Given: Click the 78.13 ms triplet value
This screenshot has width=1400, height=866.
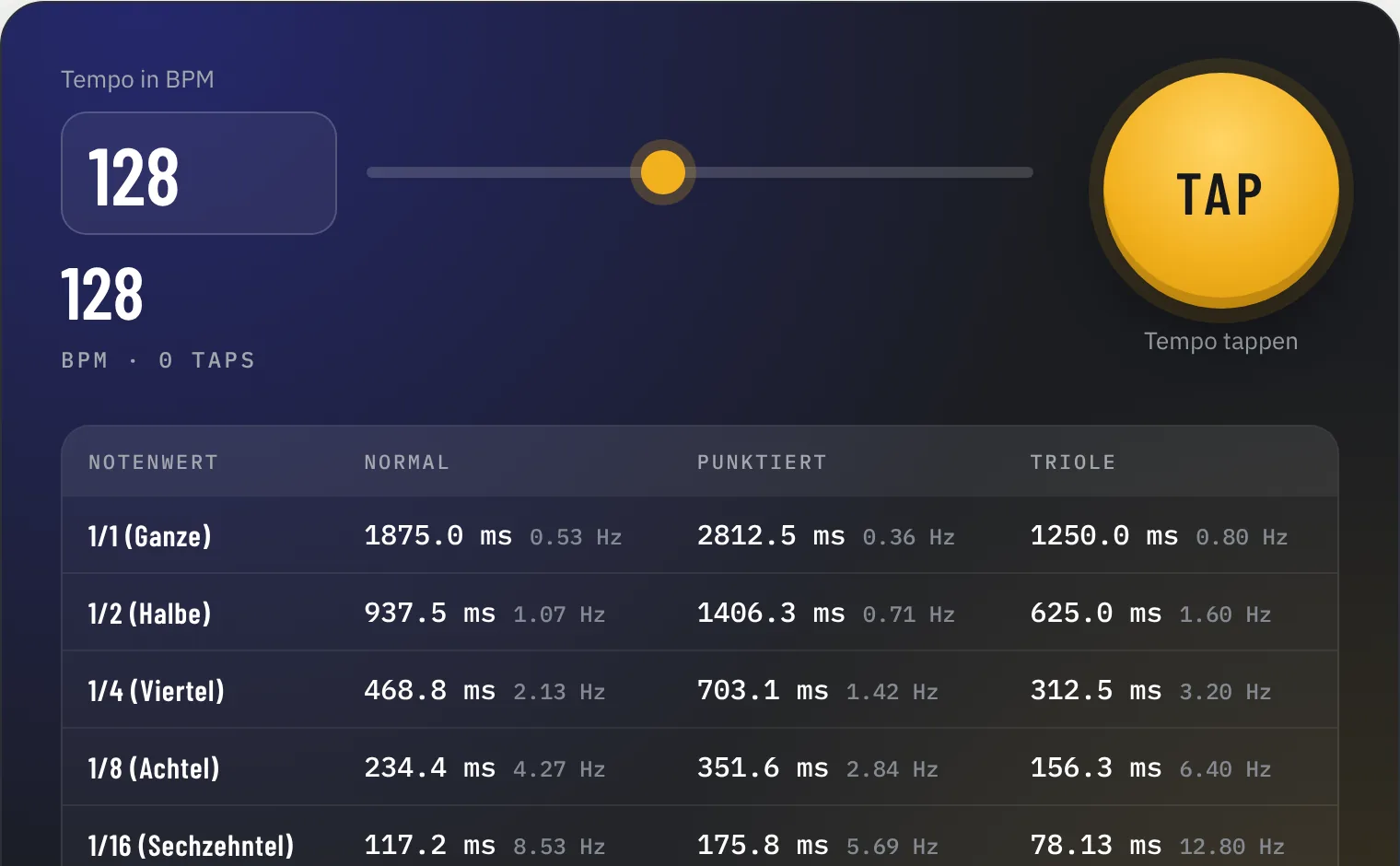Looking at the screenshot, I should 1095,845.
